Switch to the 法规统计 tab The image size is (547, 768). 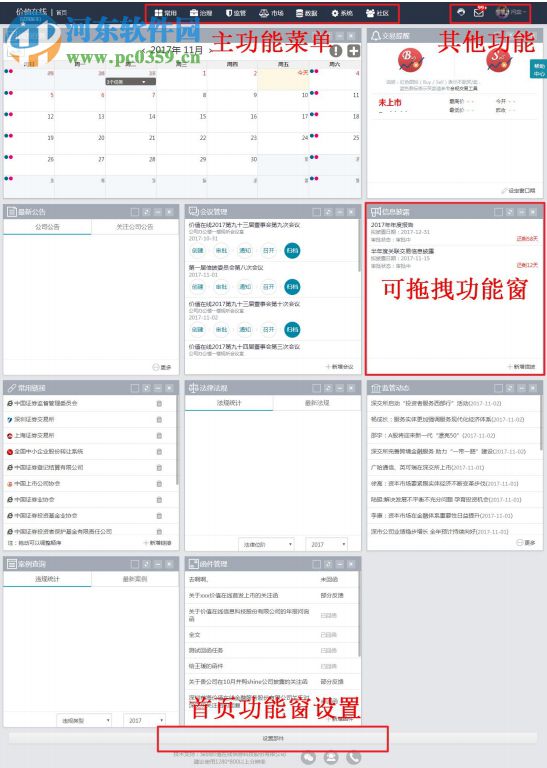click(229, 403)
